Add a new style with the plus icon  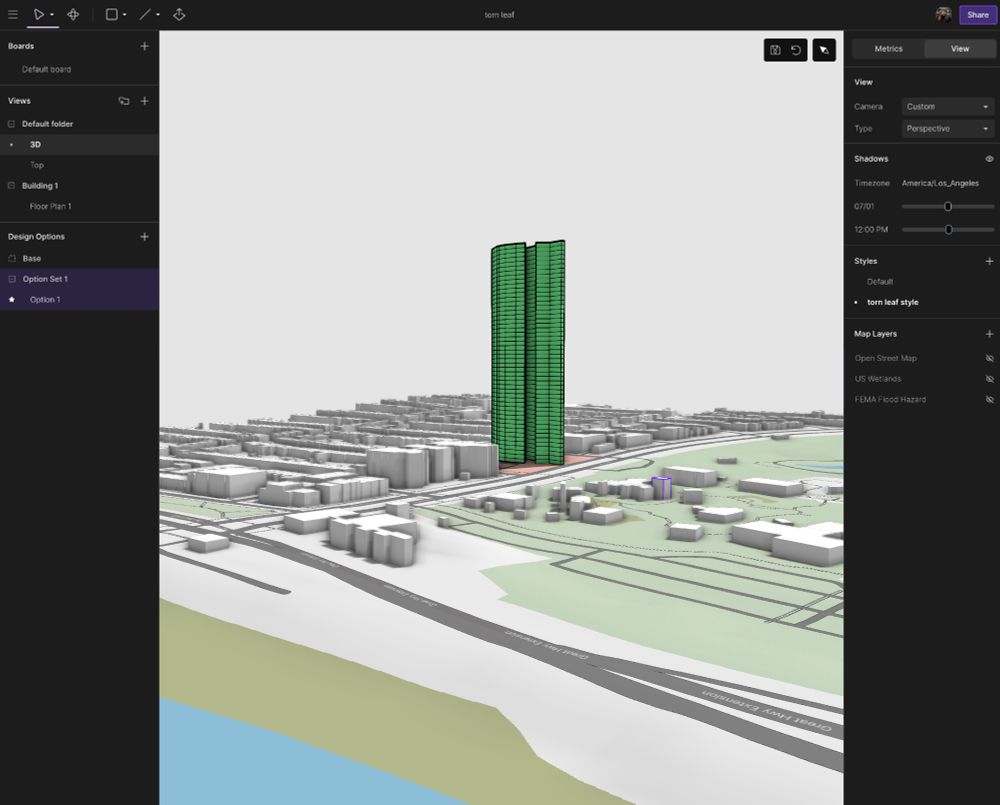(989, 261)
